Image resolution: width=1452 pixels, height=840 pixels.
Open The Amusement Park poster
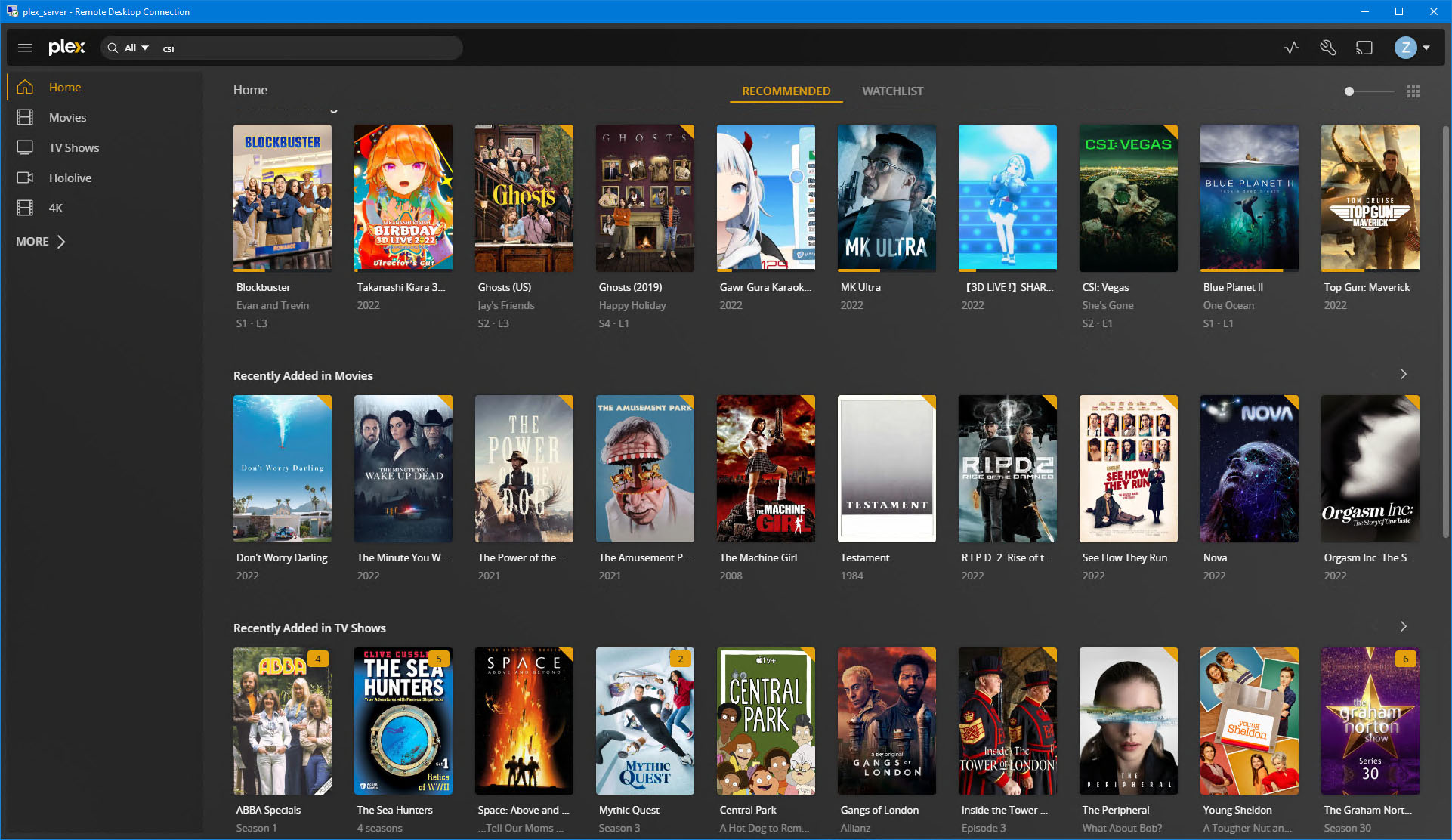click(x=645, y=468)
